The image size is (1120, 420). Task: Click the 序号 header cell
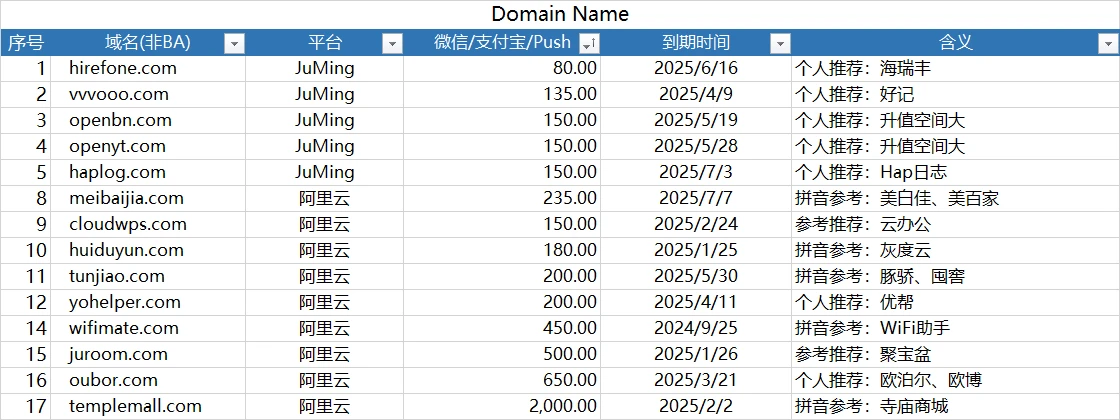click(25, 43)
